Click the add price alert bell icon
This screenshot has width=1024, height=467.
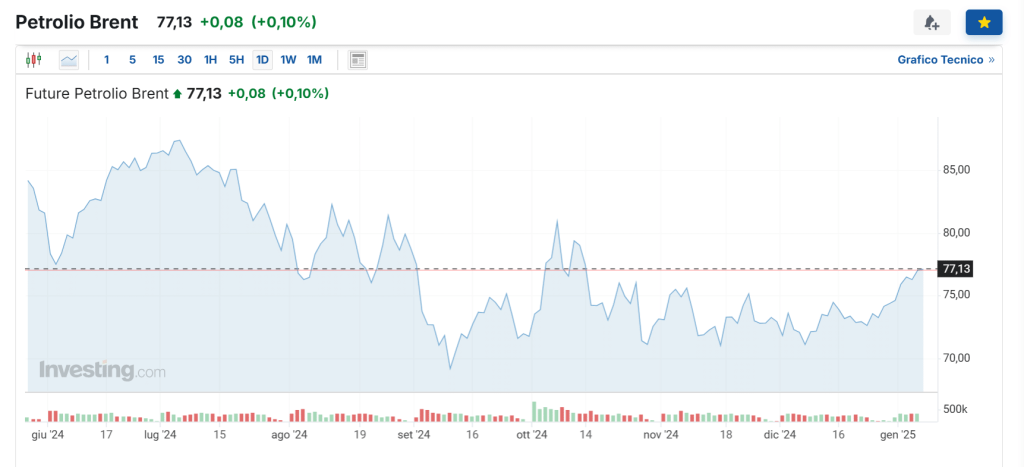click(931, 23)
